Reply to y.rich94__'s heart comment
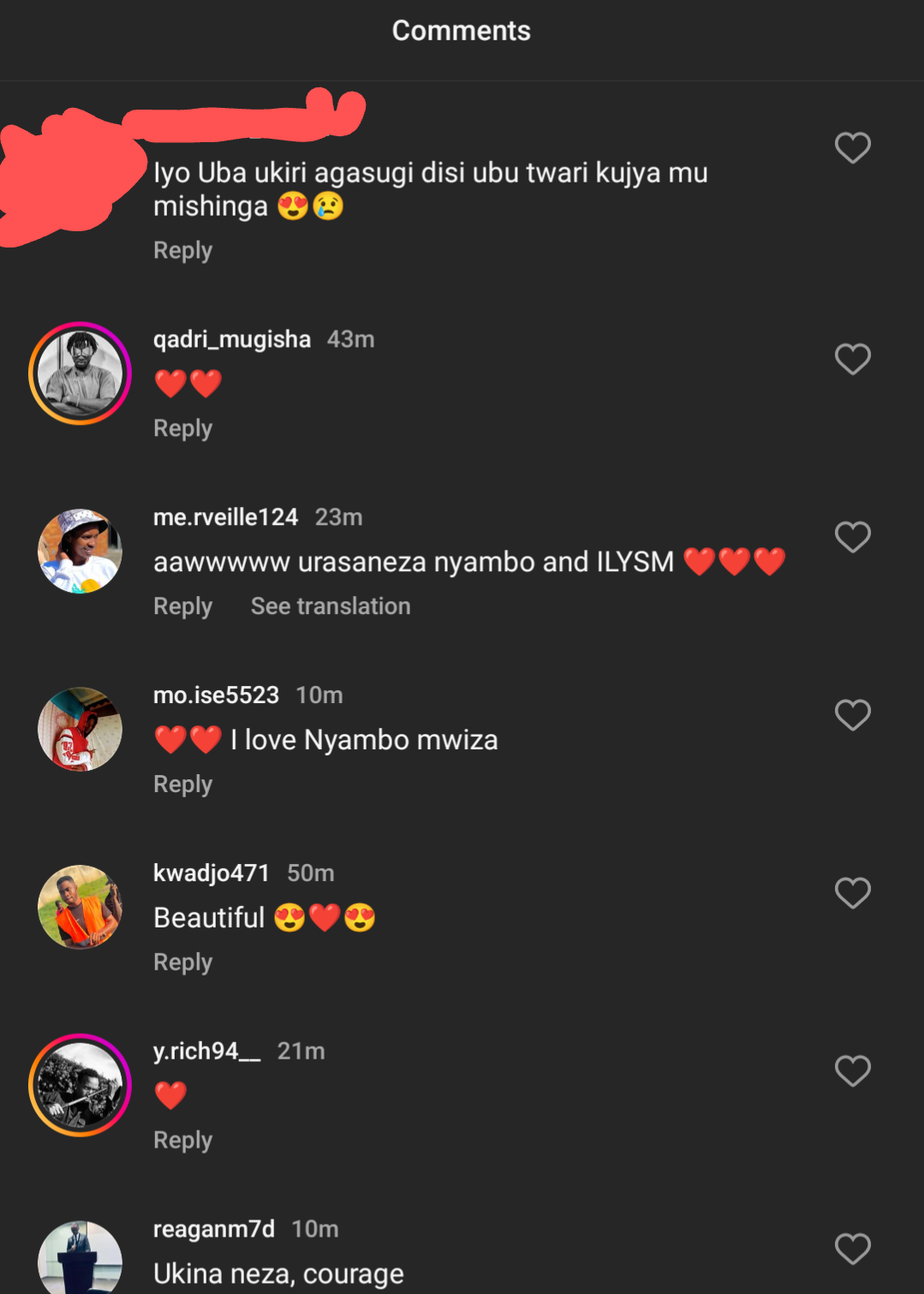The height and width of the screenshot is (1294, 924). tap(182, 1141)
